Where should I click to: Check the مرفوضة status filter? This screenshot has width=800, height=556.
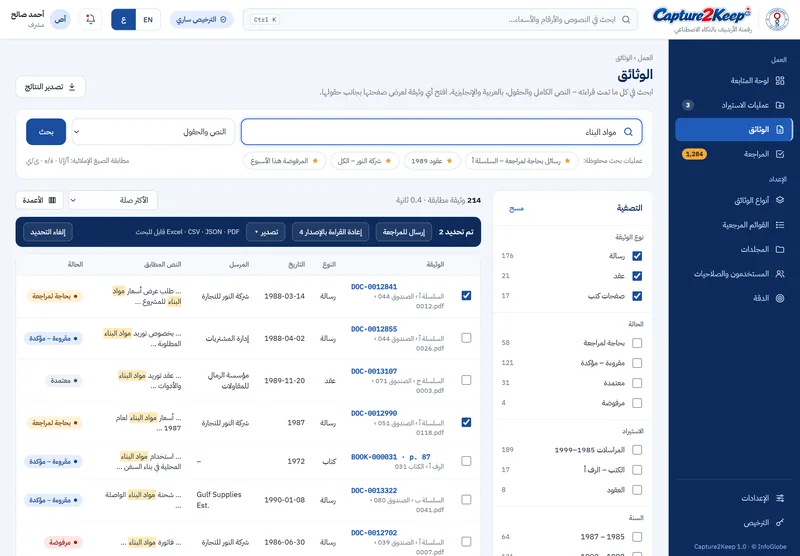click(637, 403)
